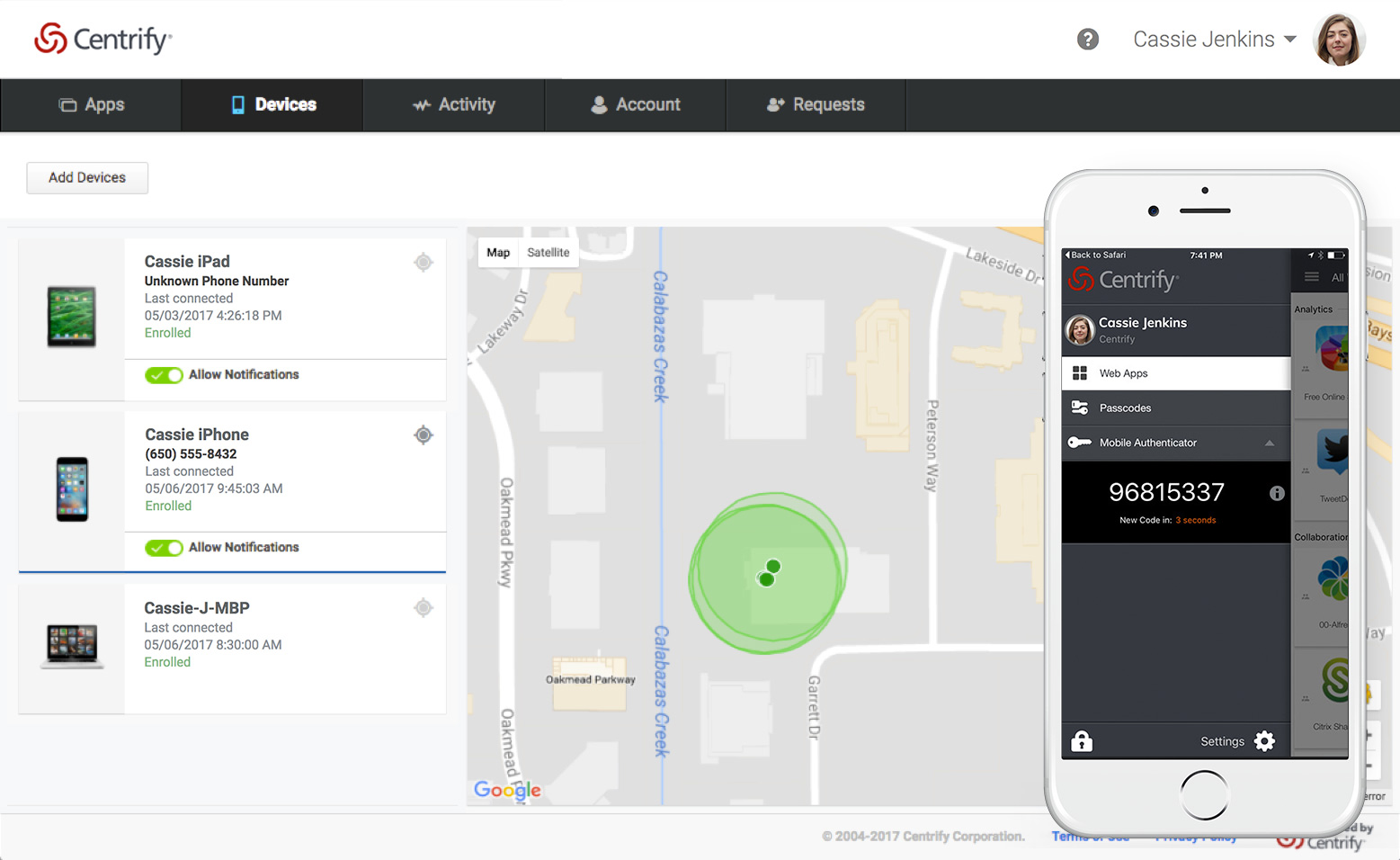Click the Google logo on map
The width and height of the screenshot is (1400, 860).
(x=507, y=790)
